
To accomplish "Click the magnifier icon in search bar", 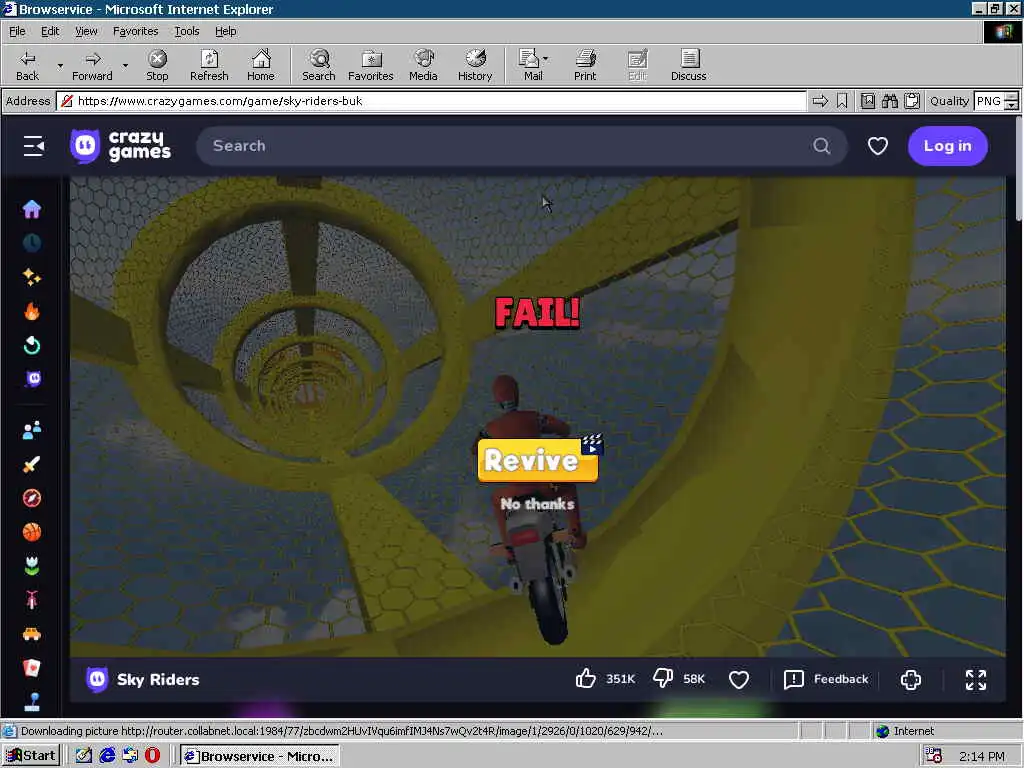I will coord(822,146).
